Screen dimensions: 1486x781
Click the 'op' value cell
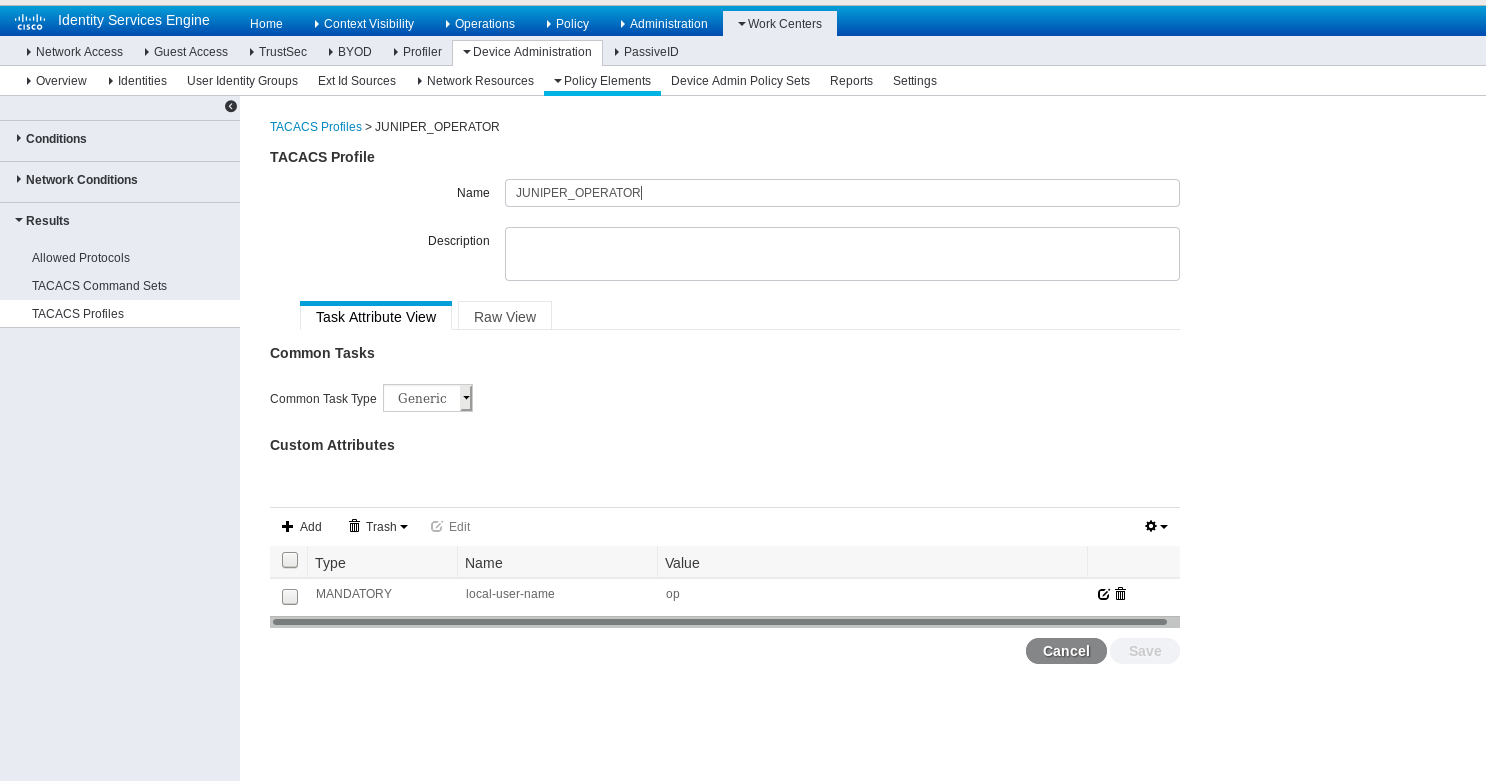(x=673, y=594)
